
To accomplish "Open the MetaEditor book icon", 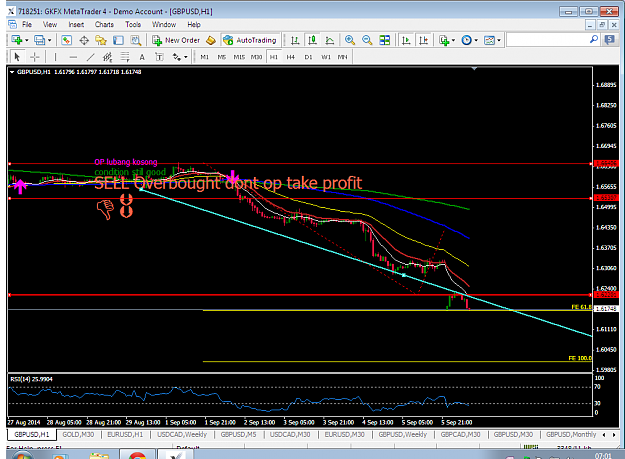I will (211, 40).
